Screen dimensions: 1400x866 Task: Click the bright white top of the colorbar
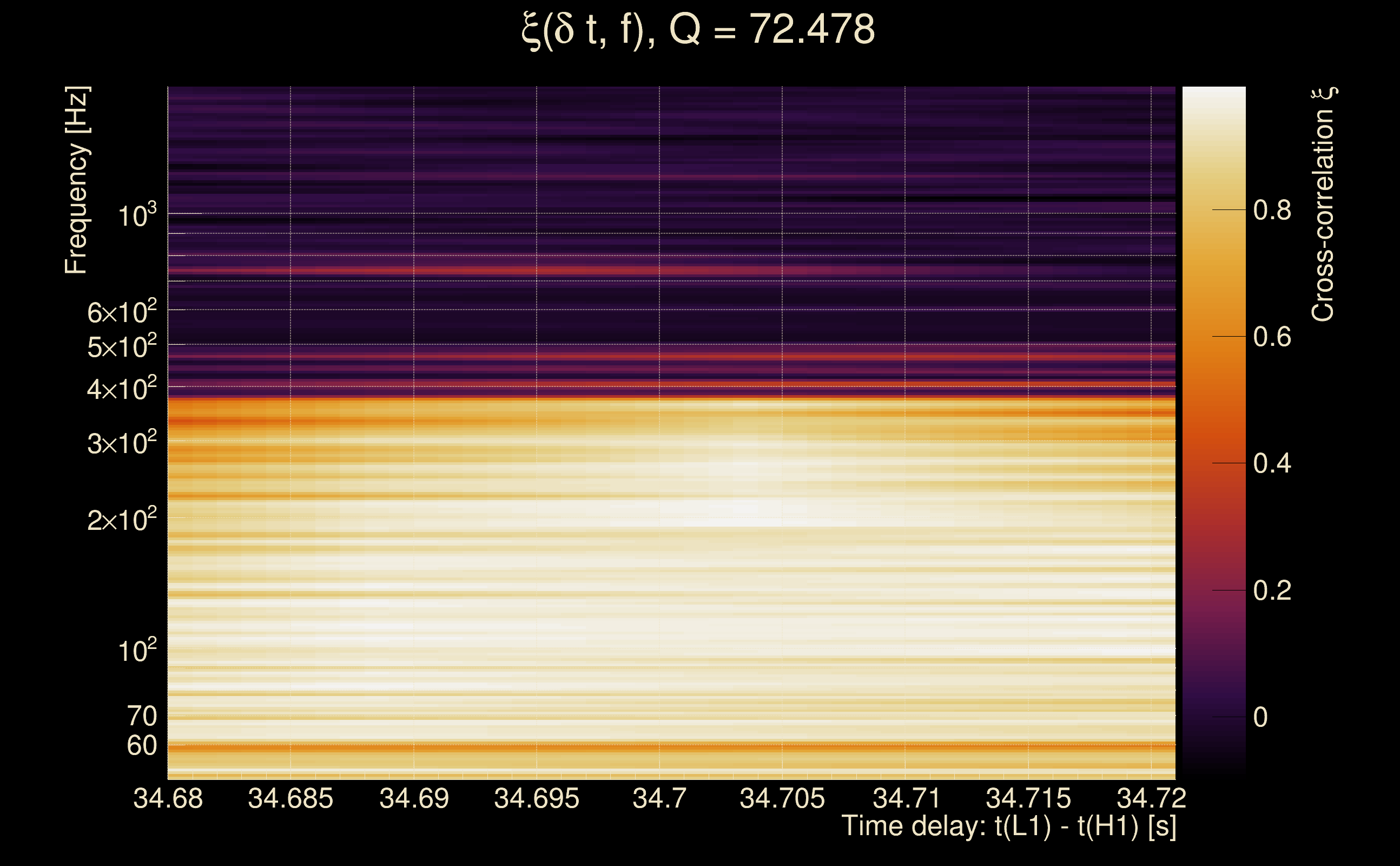pyautogui.click(x=1214, y=95)
